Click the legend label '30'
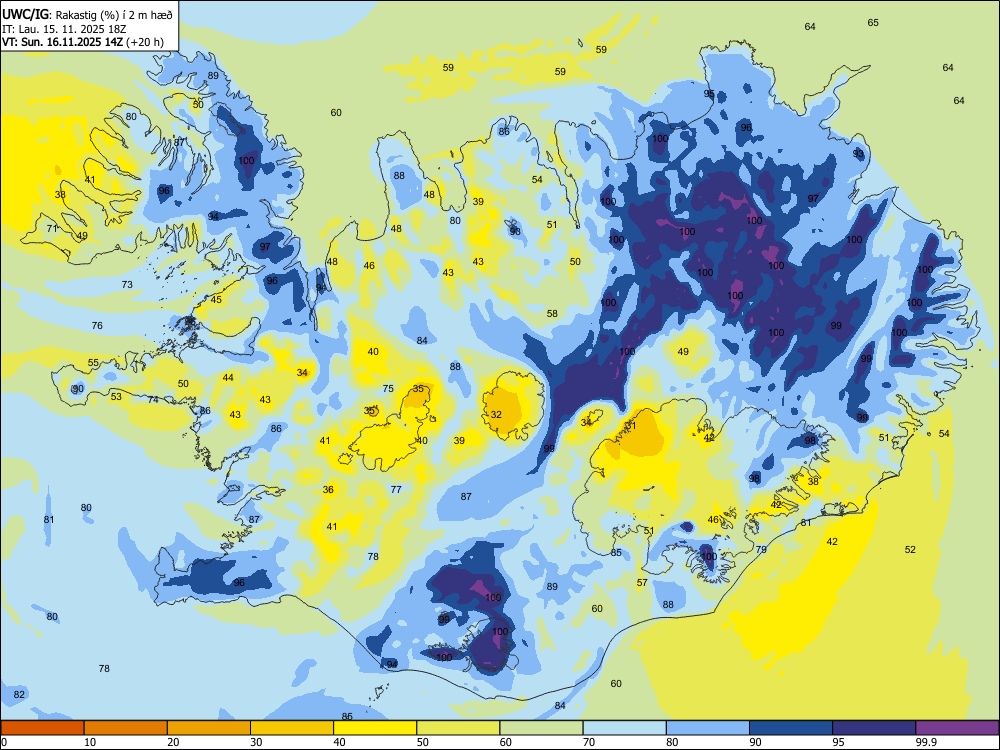Viewport: 1000px width, 750px height. [x=256, y=742]
